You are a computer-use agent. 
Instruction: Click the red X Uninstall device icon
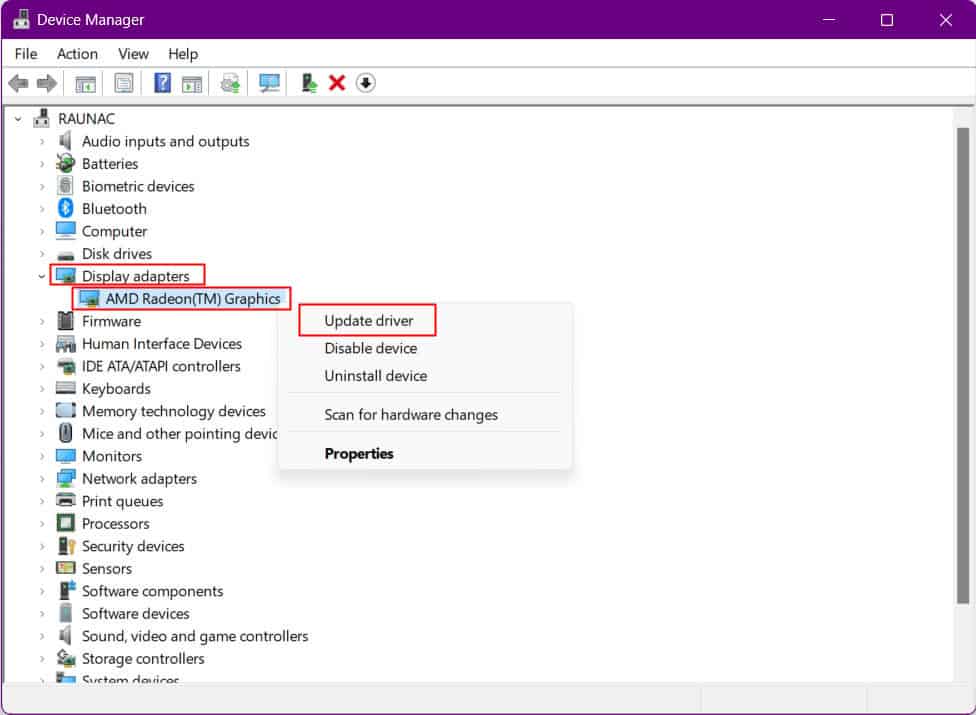tap(337, 83)
